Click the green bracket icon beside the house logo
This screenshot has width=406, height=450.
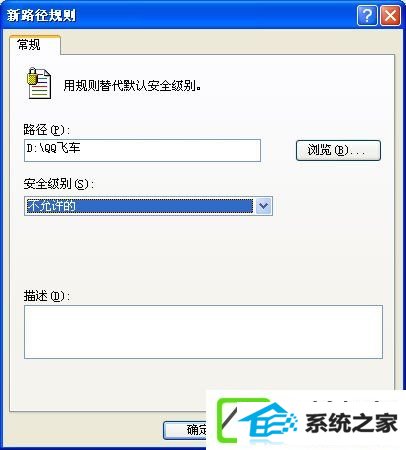coord(227,420)
